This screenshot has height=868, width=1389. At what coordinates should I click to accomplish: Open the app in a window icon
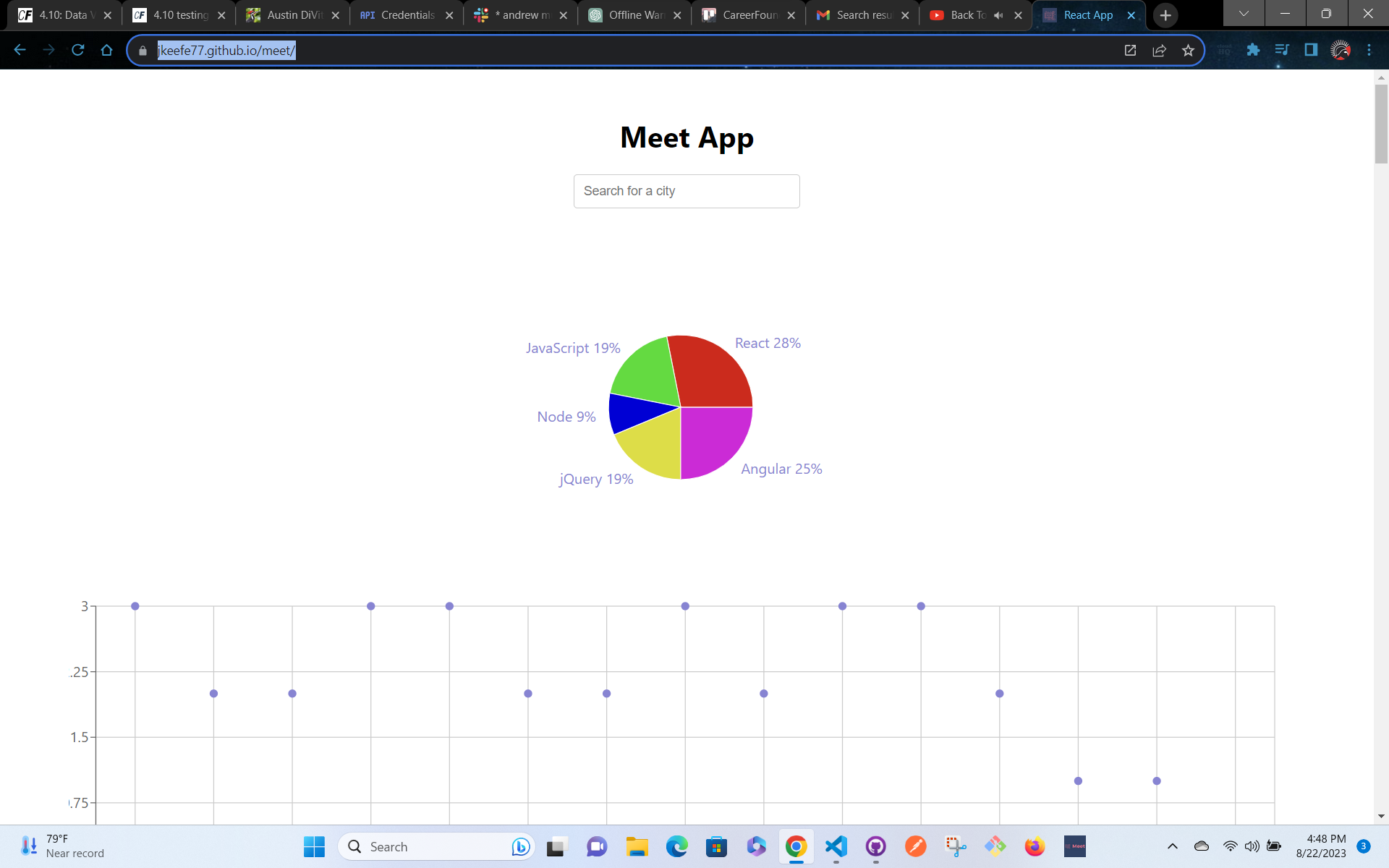pos(1130,50)
